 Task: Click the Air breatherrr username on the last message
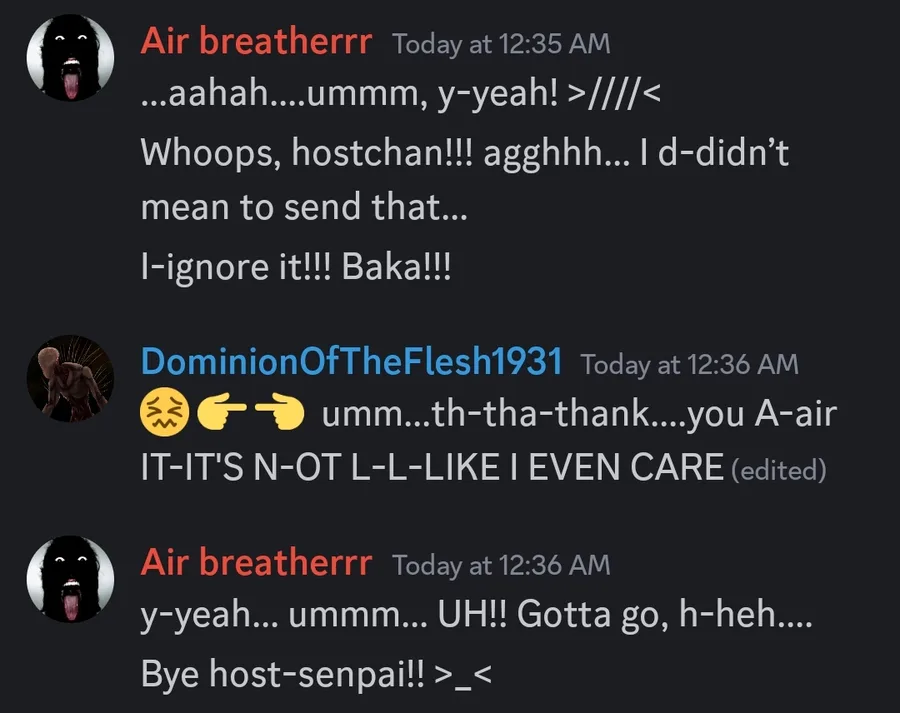(x=256, y=564)
